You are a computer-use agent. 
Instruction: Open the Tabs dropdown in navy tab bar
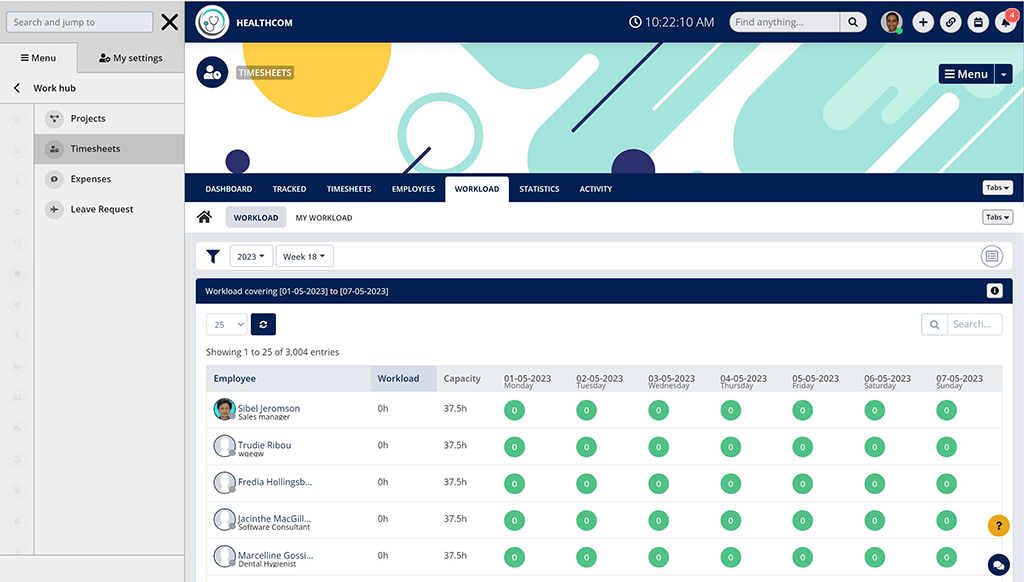997,187
